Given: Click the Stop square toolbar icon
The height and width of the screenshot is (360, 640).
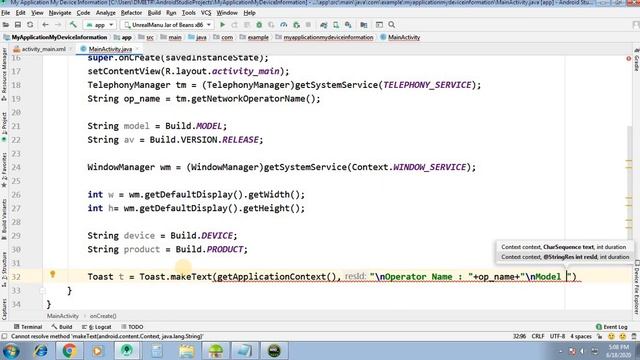Looking at the screenshot, I should coord(308,25).
